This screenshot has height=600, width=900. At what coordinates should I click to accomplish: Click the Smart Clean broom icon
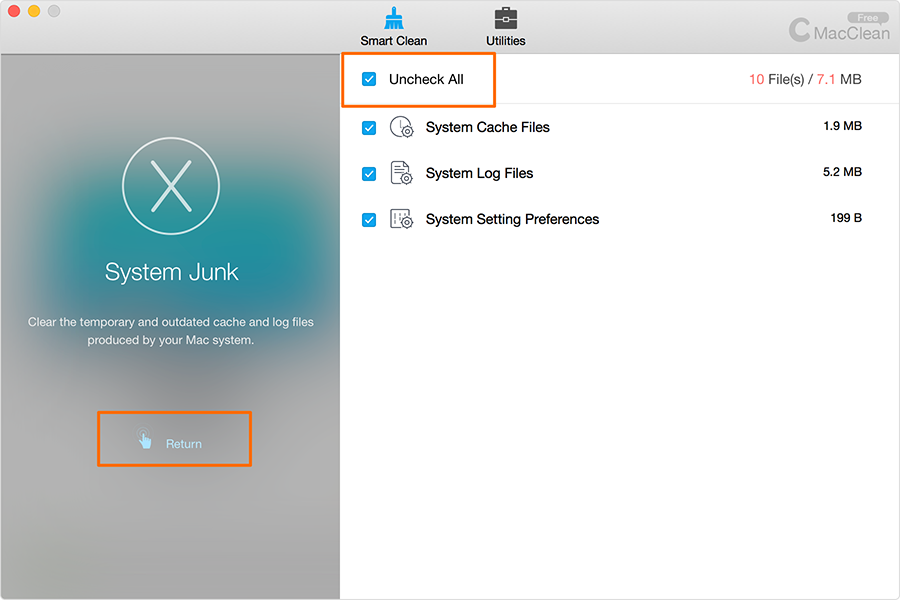click(393, 19)
